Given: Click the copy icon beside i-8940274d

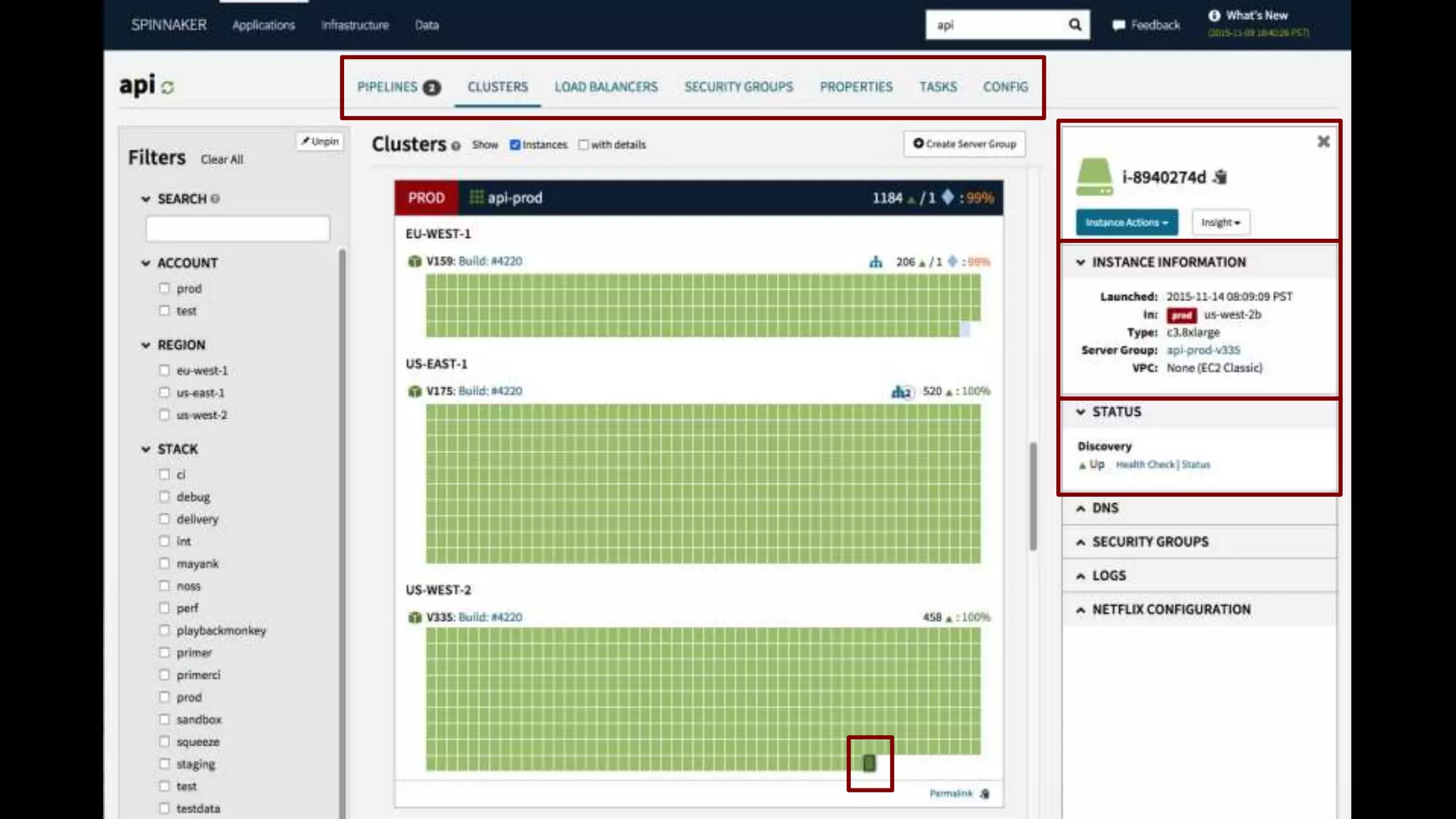Looking at the screenshot, I should tap(1221, 177).
